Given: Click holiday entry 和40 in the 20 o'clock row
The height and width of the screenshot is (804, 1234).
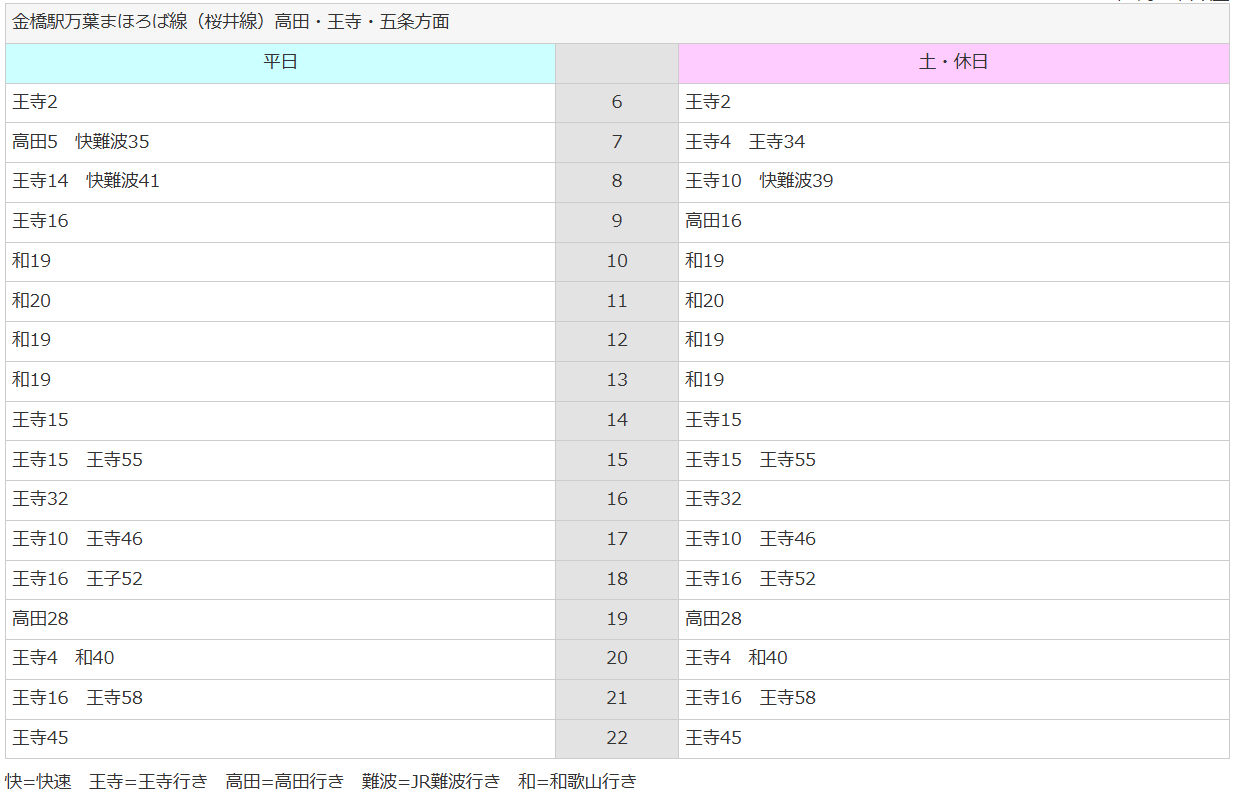Looking at the screenshot, I should [768, 658].
